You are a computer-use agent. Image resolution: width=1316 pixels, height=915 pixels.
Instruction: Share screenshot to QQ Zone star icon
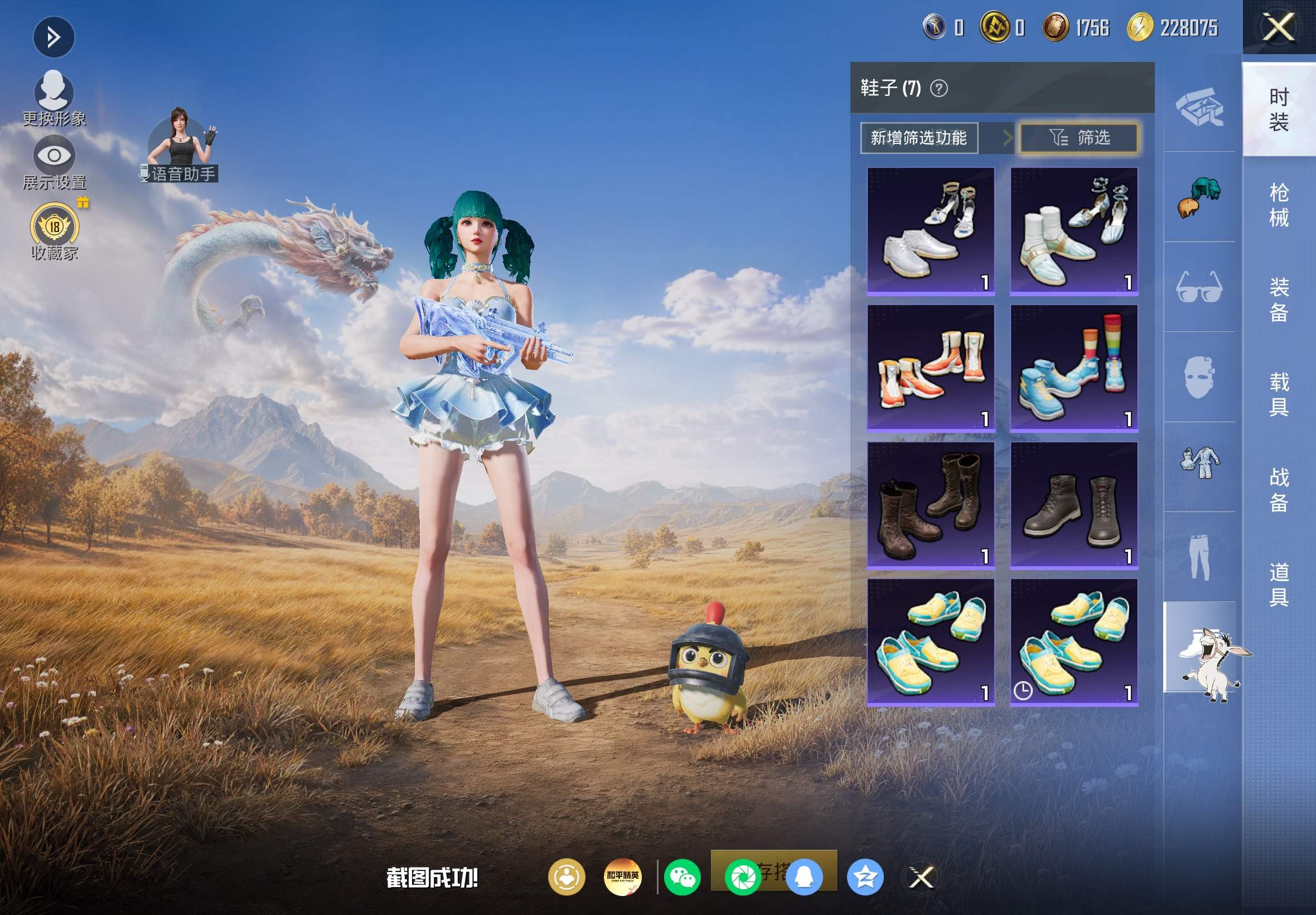[865, 877]
